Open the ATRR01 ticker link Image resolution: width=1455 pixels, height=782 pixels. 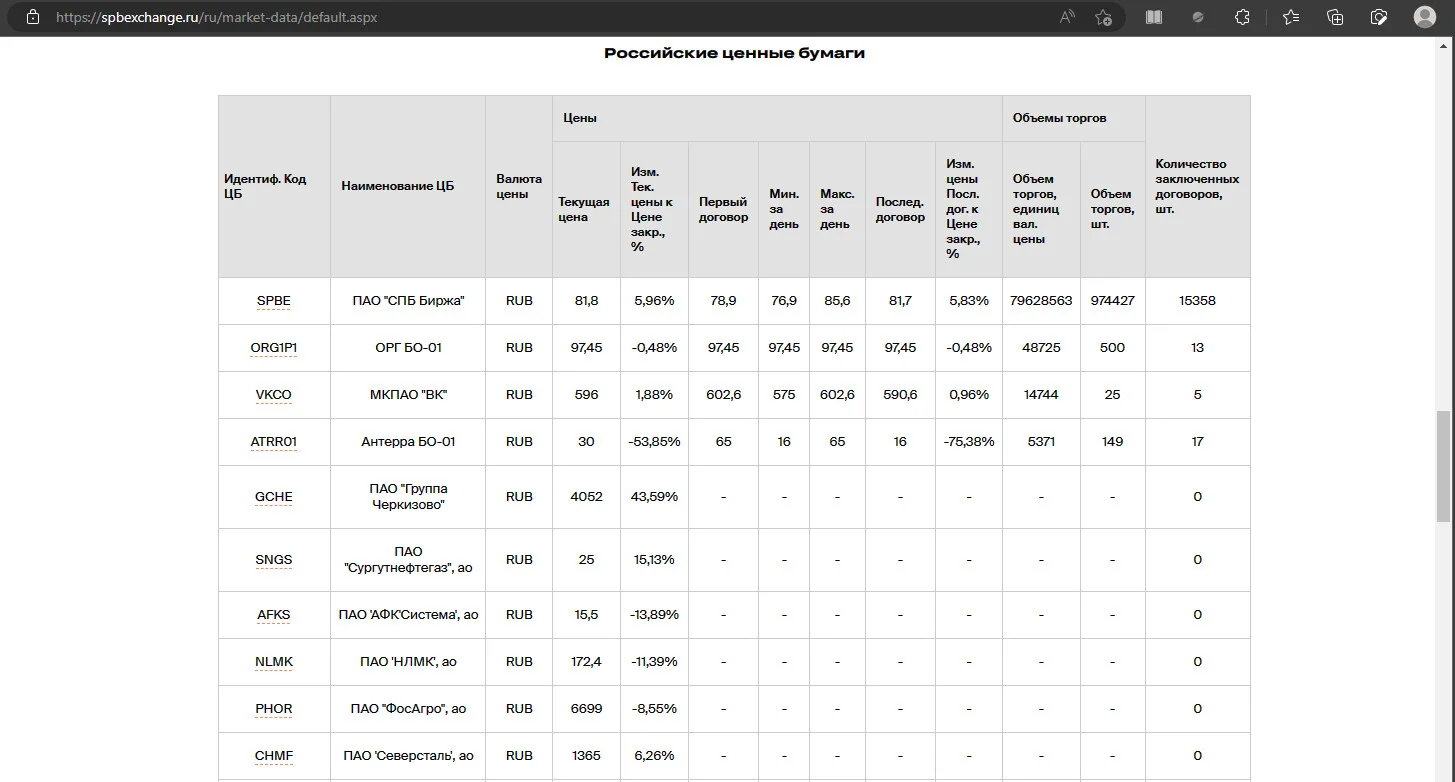click(274, 441)
